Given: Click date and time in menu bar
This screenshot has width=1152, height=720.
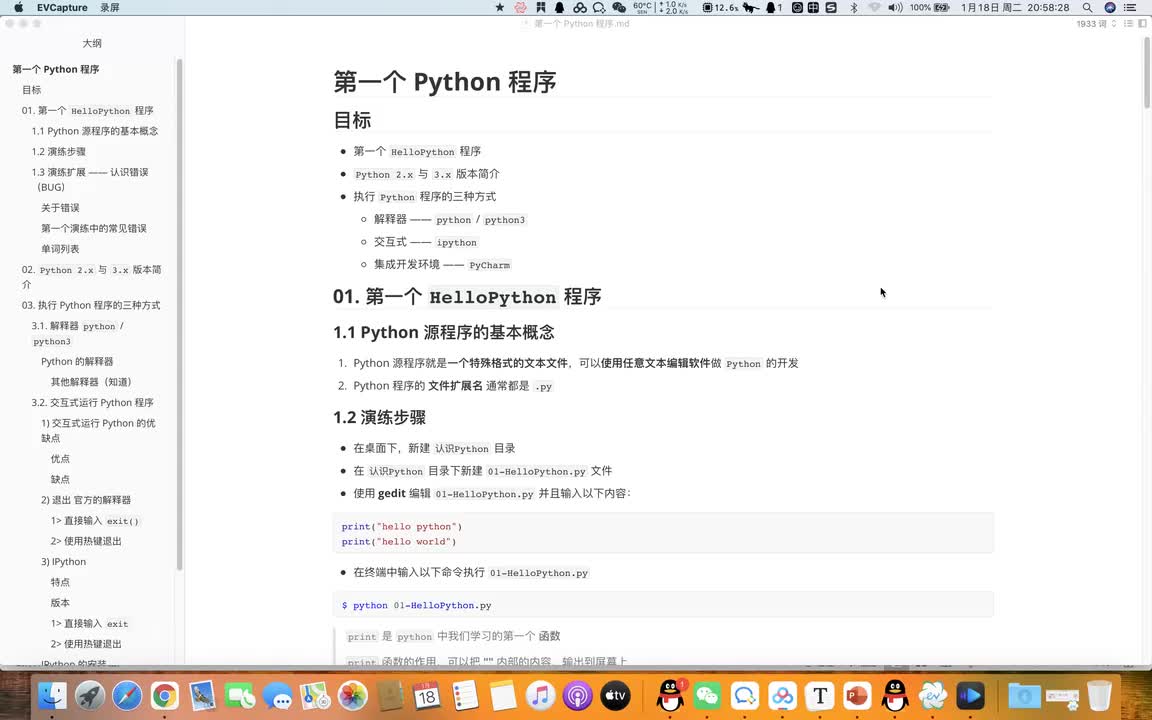Looking at the screenshot, I should (x=1015, y=7).
